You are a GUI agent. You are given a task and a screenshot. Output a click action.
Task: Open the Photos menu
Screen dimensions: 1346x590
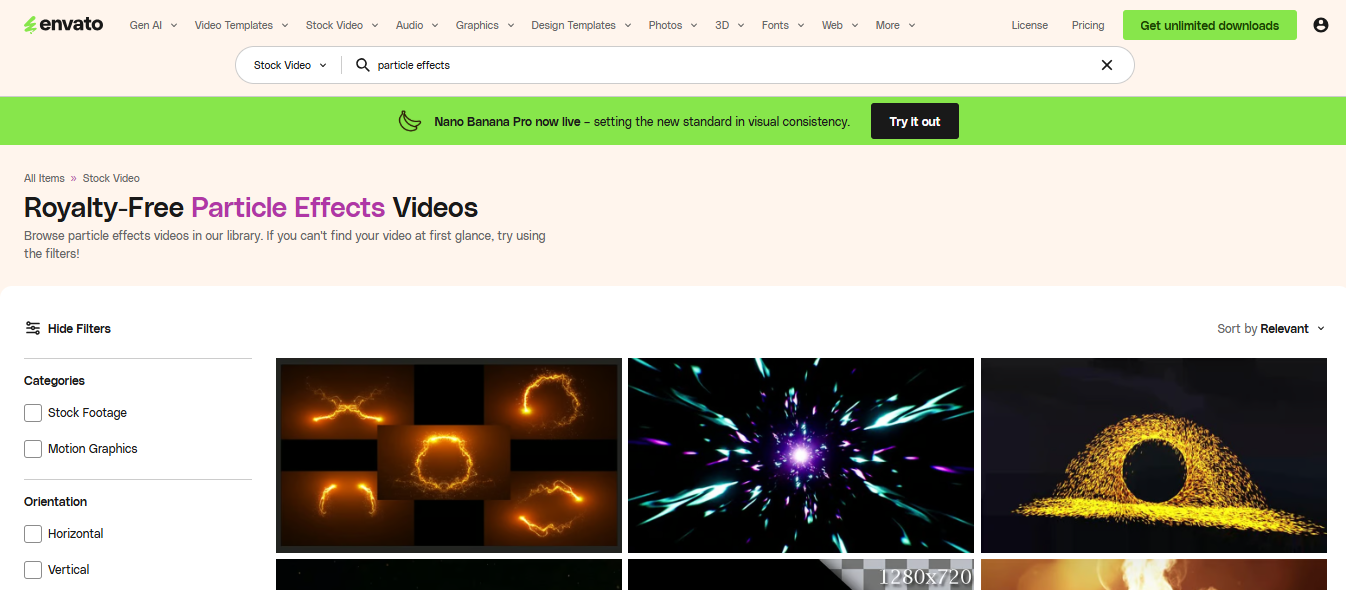pyautogui.click(x=673, y=25)
